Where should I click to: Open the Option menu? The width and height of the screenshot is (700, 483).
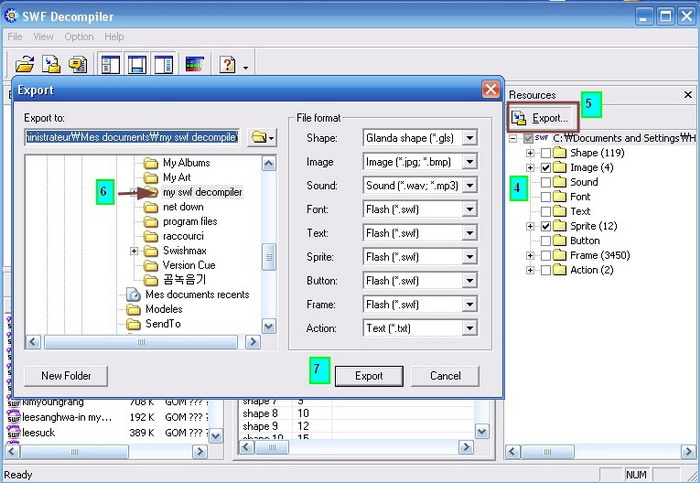coord(79,37)
